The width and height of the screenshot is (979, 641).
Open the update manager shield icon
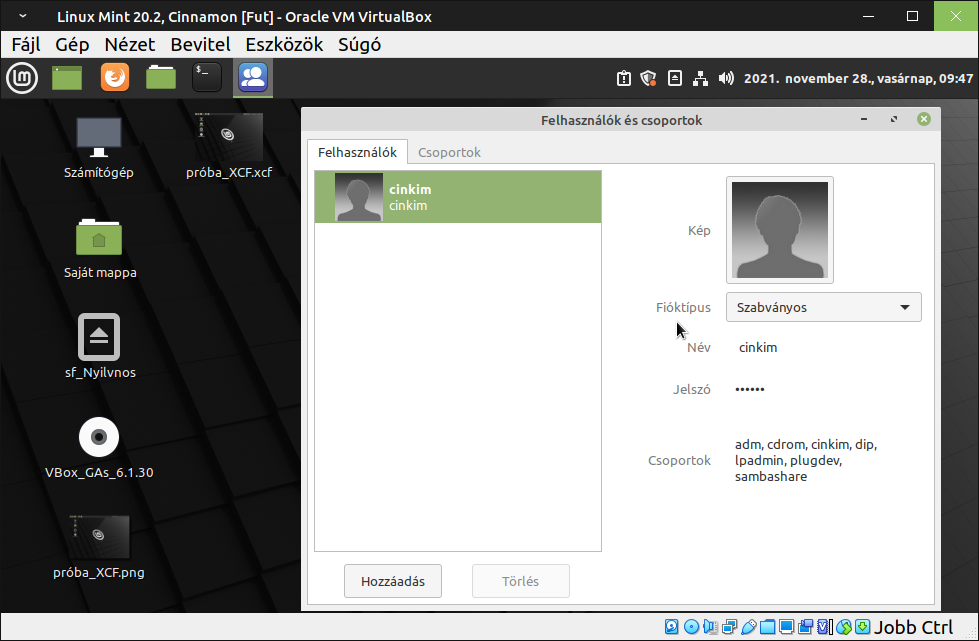(x=649, y=78)
